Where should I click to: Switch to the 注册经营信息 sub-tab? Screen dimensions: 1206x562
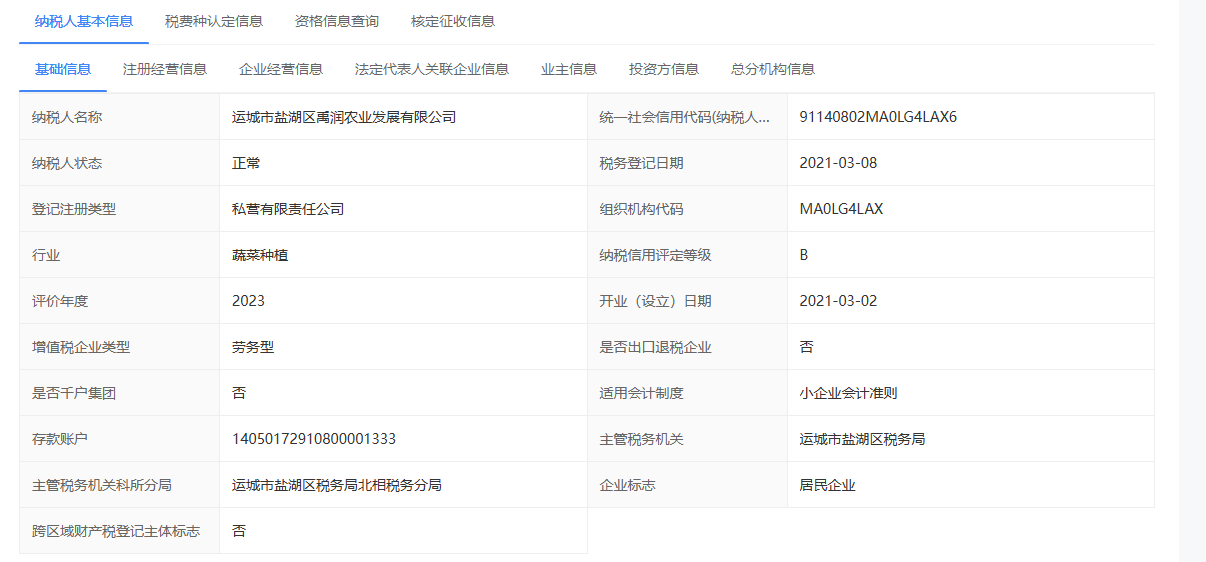(165, 69)
